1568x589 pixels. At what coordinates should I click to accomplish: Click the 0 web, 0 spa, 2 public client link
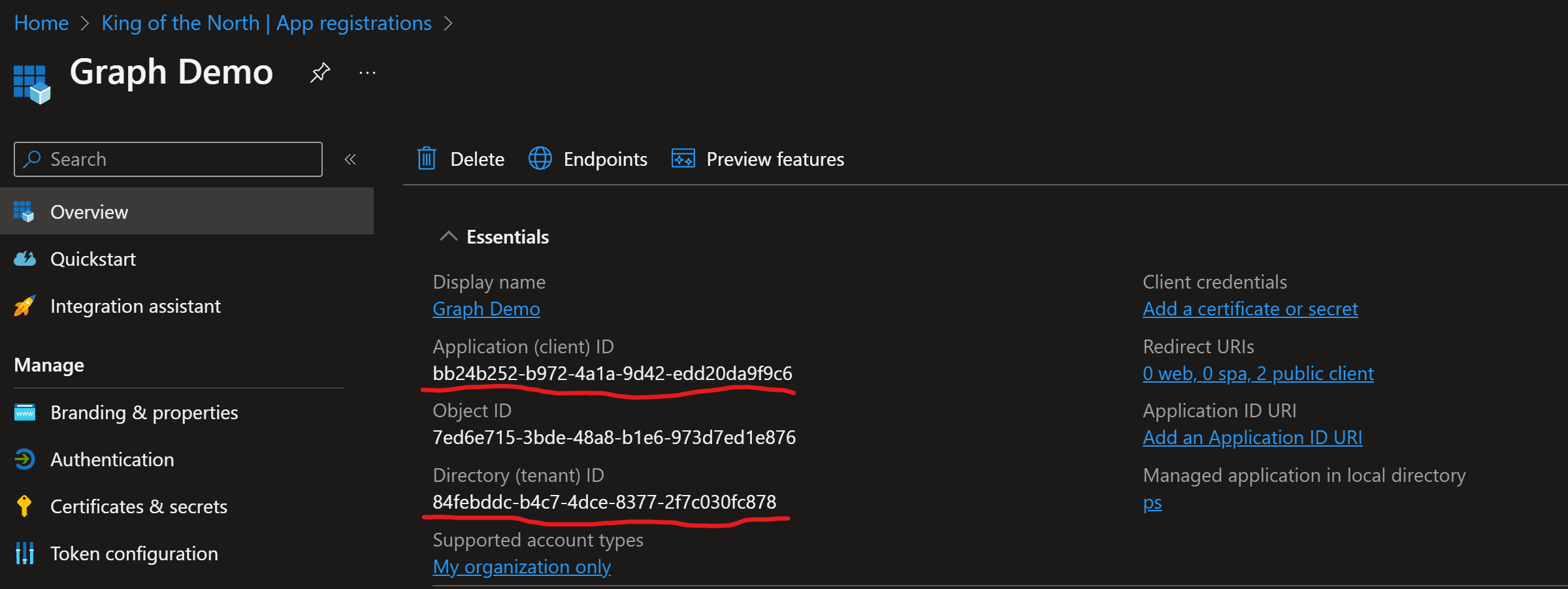click(x=1258, y=373)
